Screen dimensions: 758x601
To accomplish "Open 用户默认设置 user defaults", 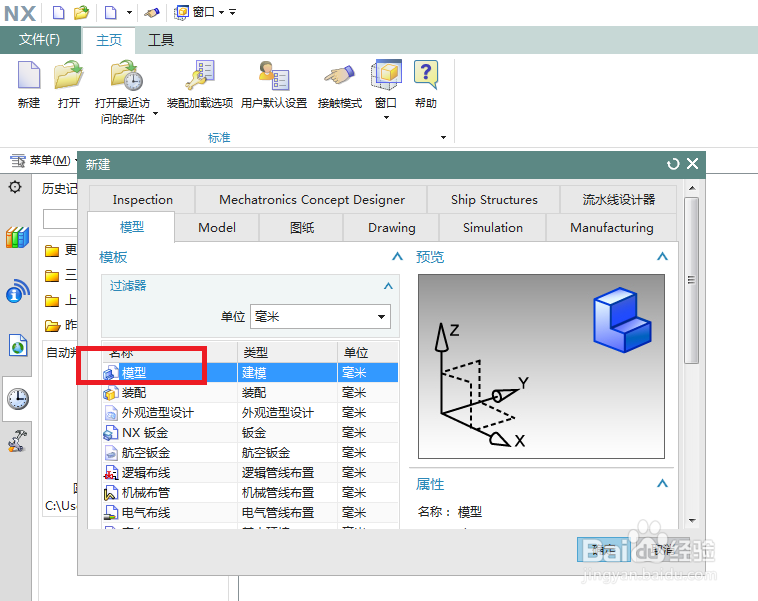I will (274, 75).
